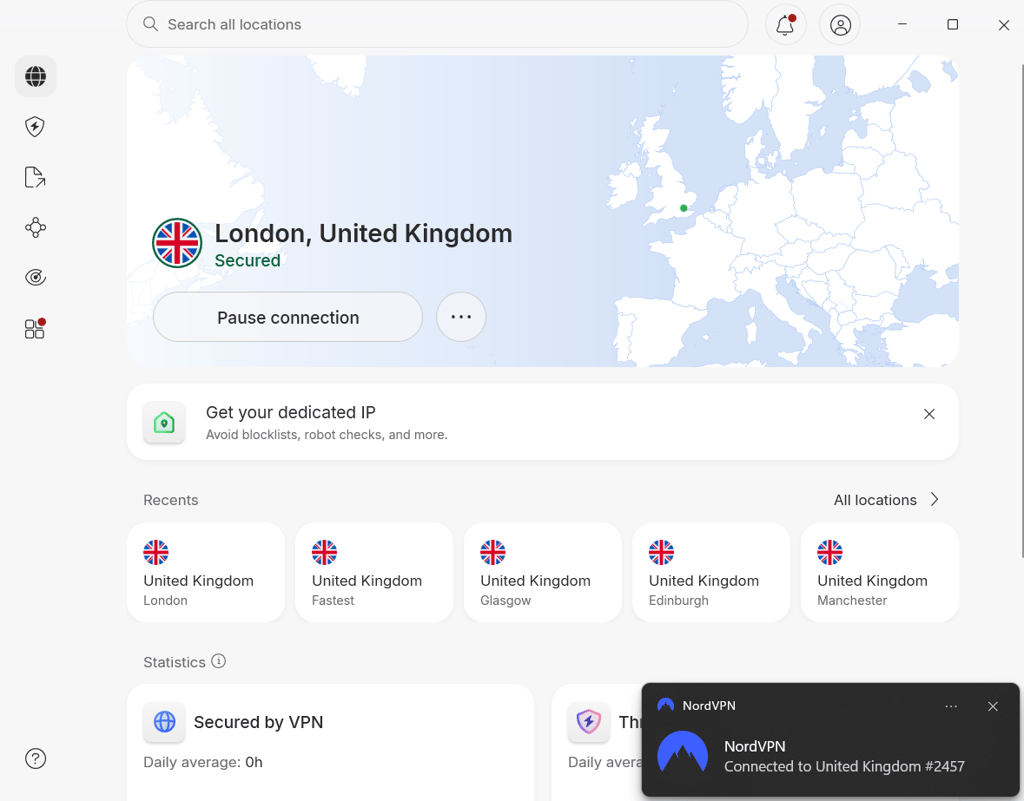This screenshot has height=801, width=1024.
Task: Click Connected to United Kingdom #2457 message
Action: point(844,766)
